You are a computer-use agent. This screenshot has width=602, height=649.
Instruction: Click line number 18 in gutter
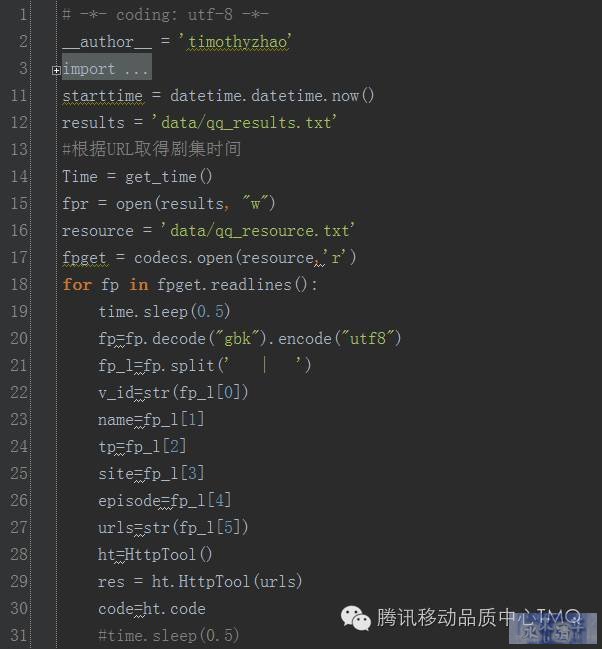[19, 285]
